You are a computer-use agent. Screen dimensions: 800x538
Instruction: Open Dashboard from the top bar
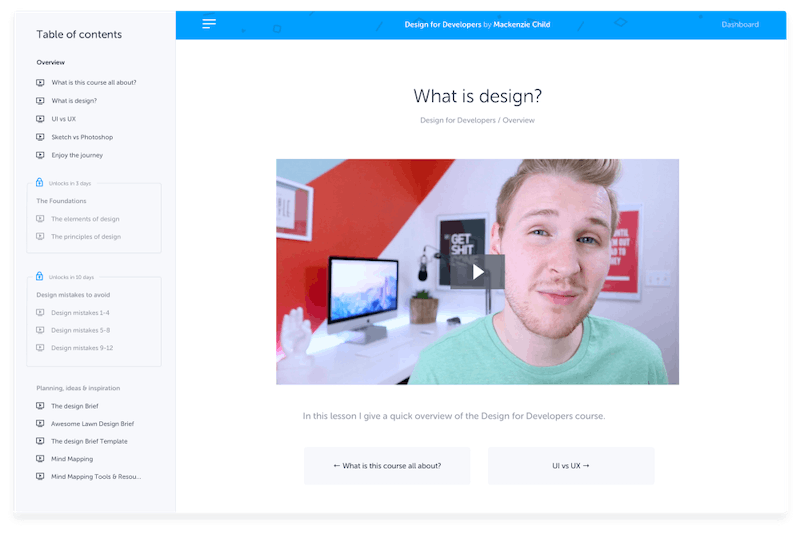pos(740,25)
